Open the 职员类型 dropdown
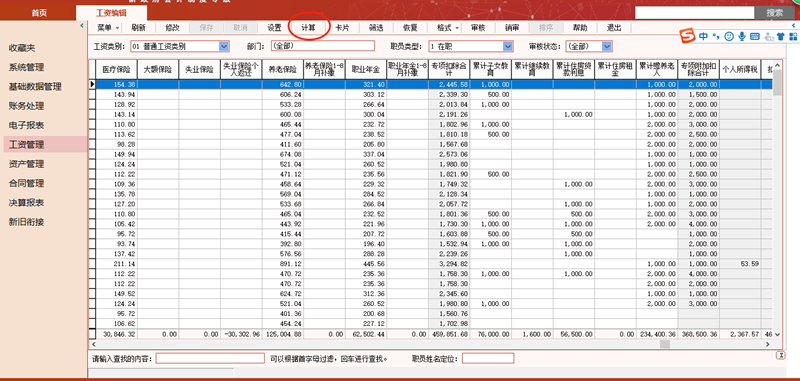 (508, 46)
